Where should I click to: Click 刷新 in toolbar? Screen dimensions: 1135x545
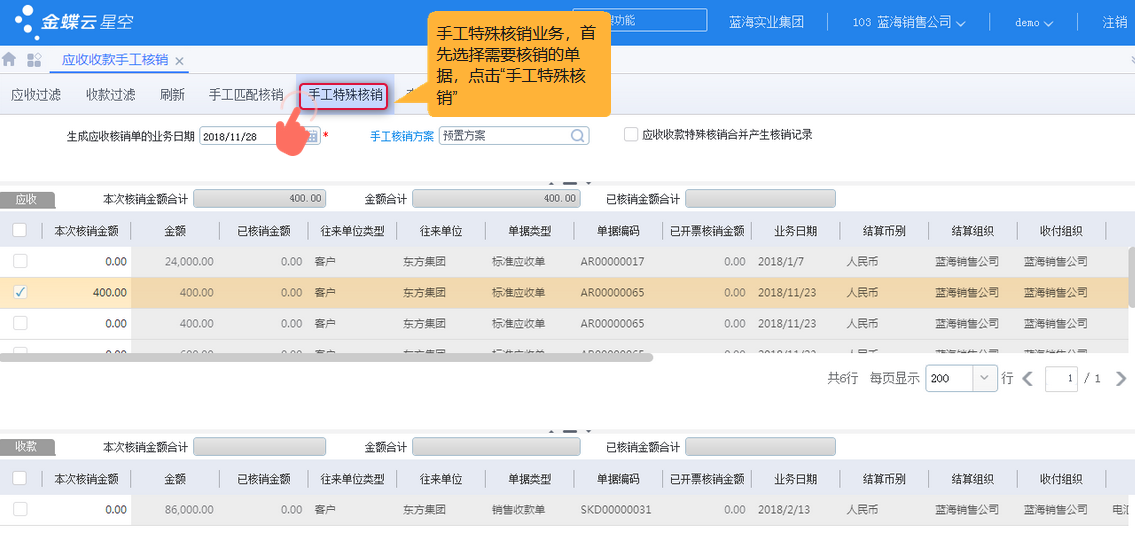coord(172,94)
